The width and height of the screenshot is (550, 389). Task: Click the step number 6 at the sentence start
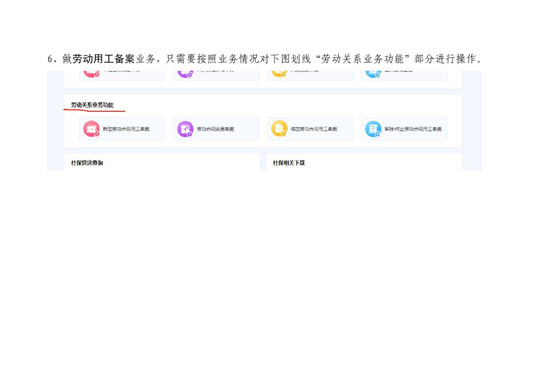pos(50,59)
